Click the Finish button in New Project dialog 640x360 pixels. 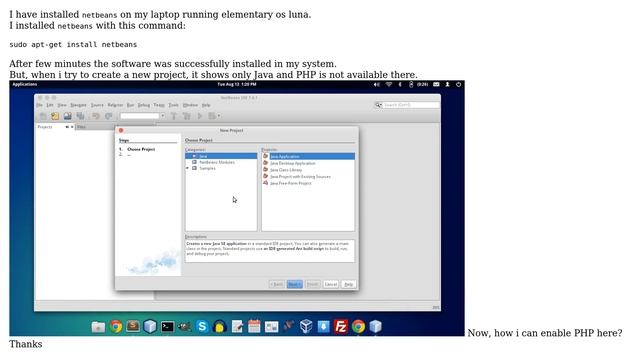tap(313, 284)
